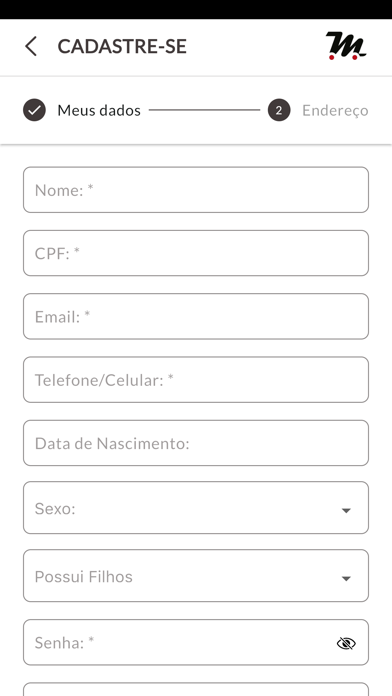Open the Sexo dropdown arrow

[x=346, y=510]
